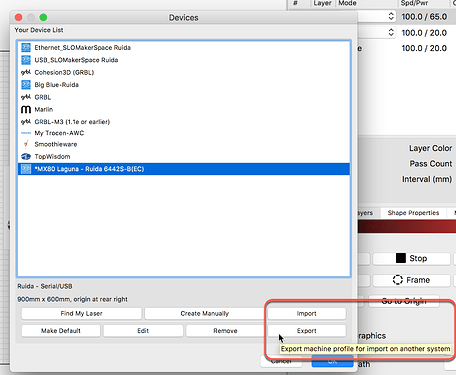
Task: Click the Spd/Pwr column header
Action: point(414,3)
